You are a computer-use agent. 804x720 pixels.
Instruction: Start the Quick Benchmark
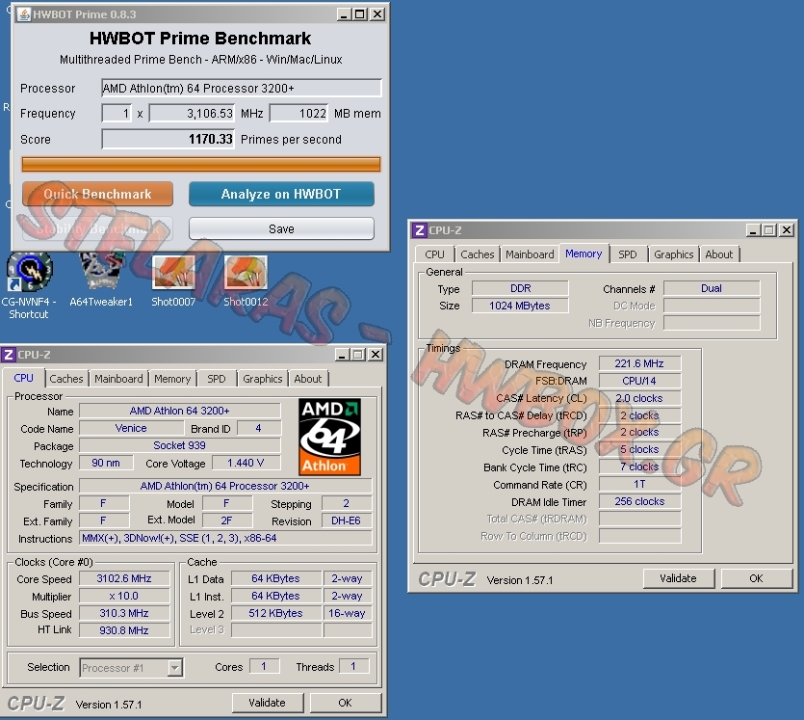click(97, 194)
